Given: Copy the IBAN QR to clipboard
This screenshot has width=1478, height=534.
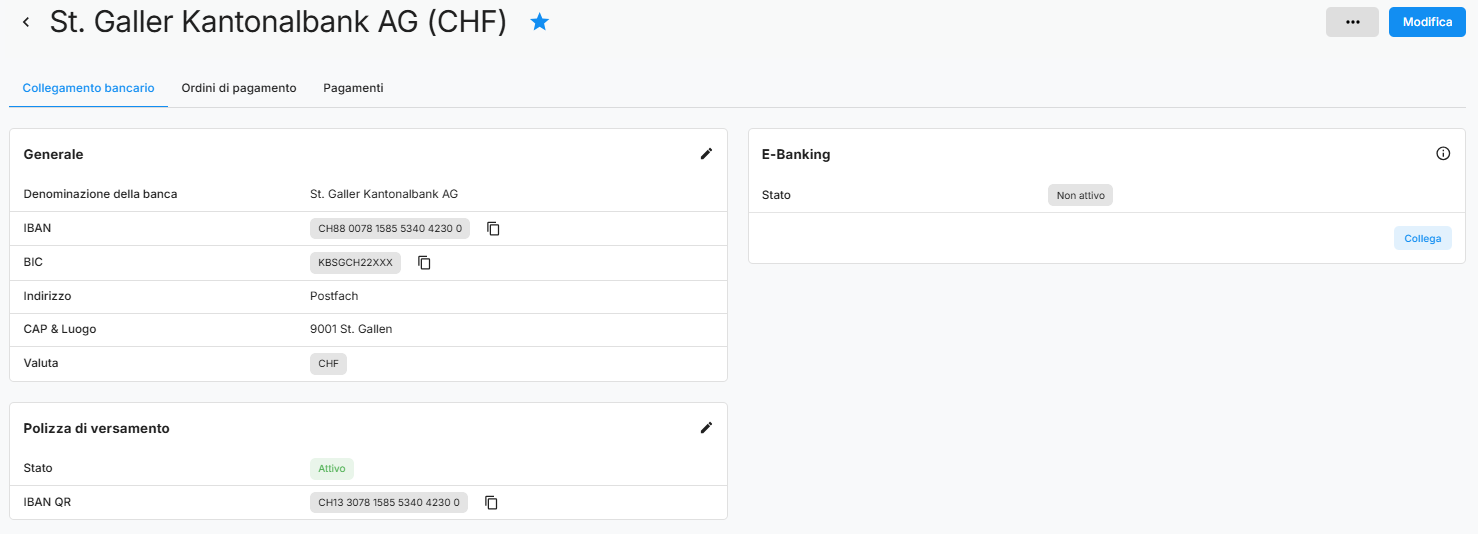Looking at the screenshot, I should pos(491,503).
